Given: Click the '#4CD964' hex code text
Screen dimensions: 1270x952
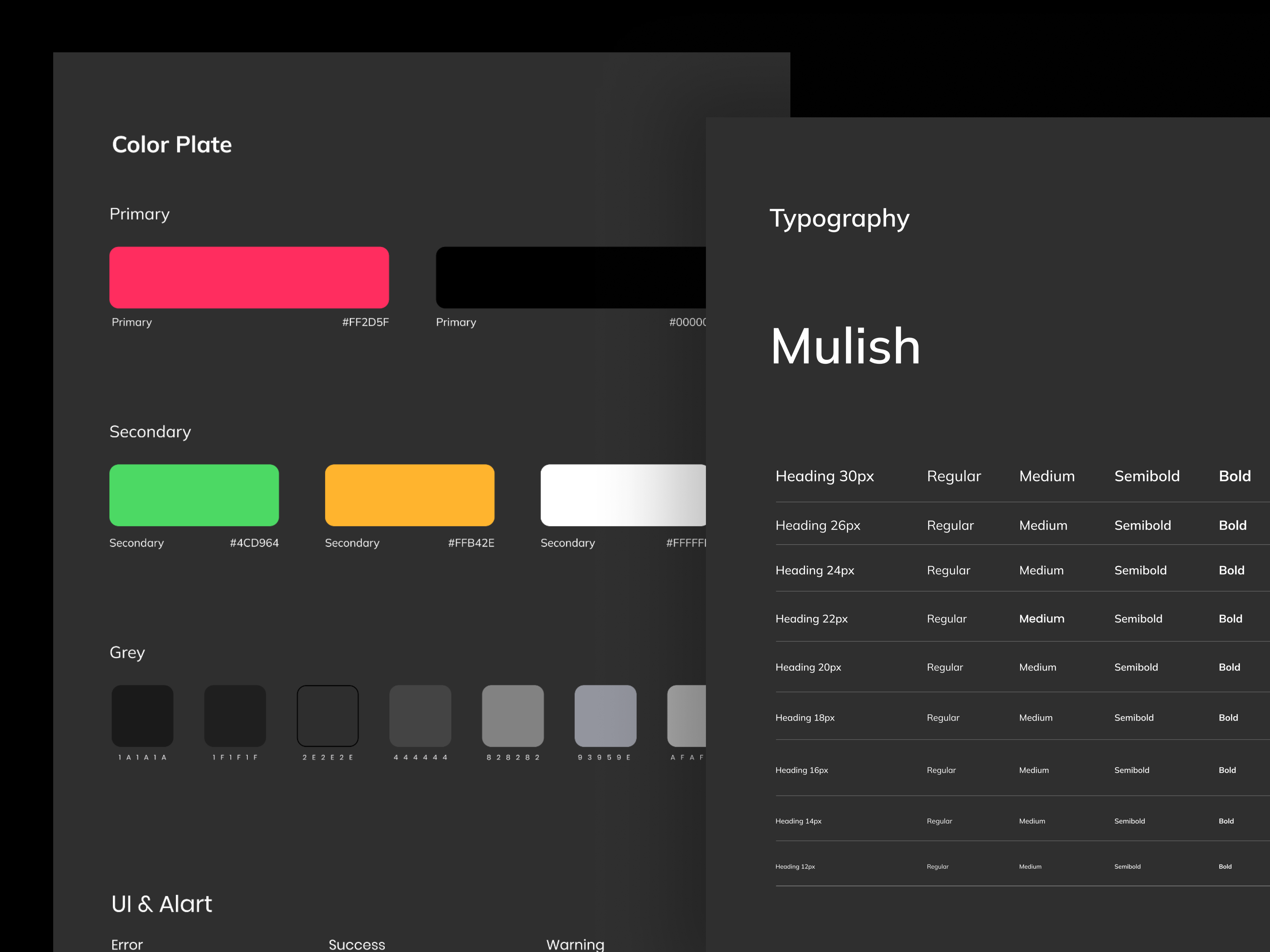Looking at the screenshot, I should tap(254, 543).
